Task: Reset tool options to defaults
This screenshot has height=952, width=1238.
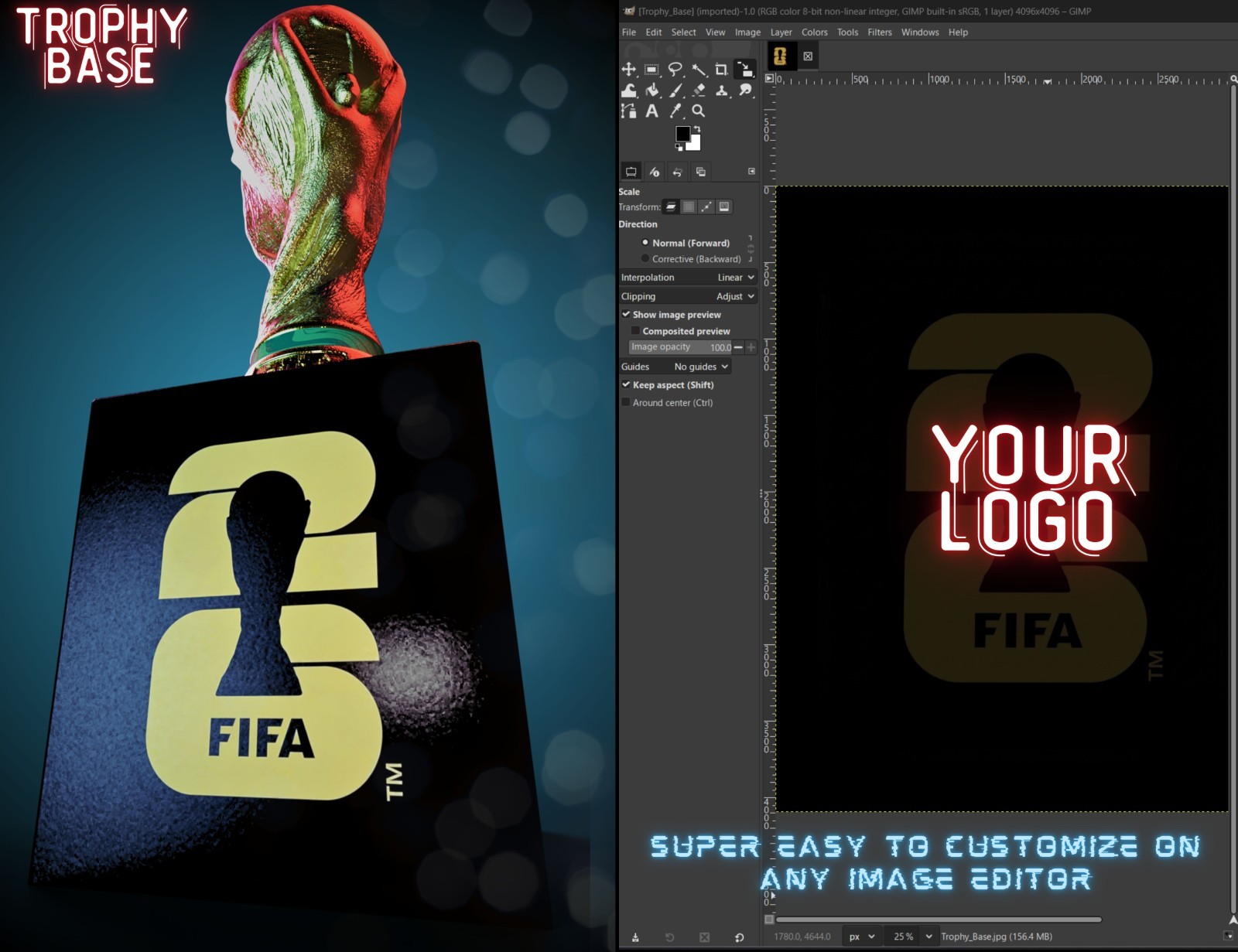Action: click(x=739, y=937)
